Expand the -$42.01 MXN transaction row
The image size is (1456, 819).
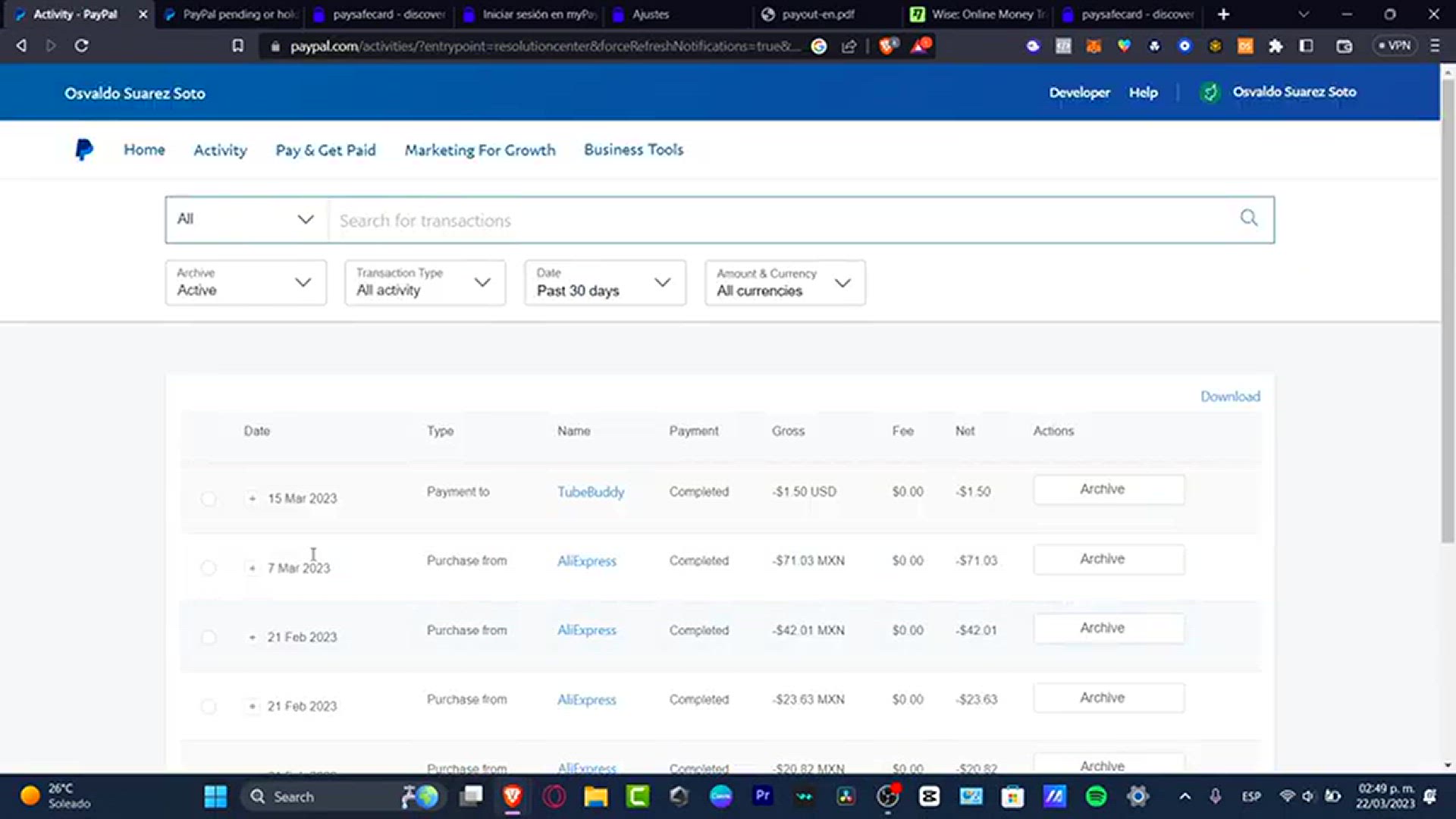click(252, 637)
